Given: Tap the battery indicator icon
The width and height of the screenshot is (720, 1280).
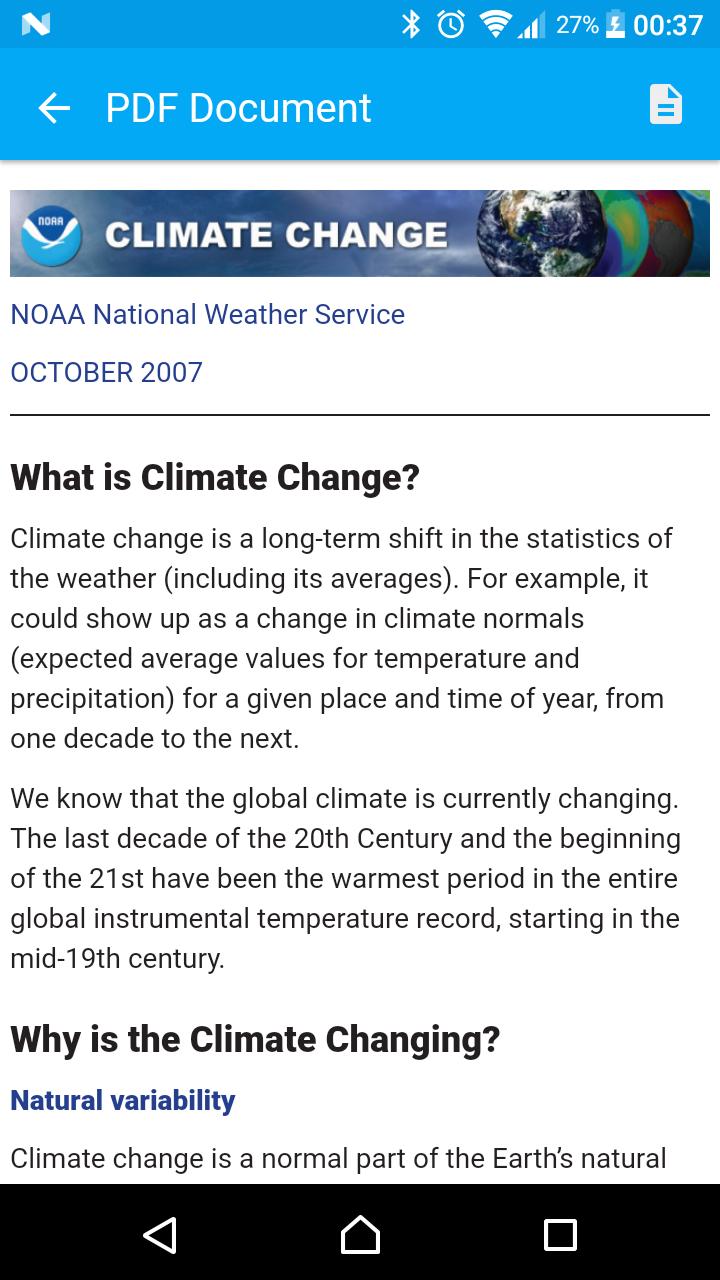Looking at the screenshot, I should click(x=615, y=24).
